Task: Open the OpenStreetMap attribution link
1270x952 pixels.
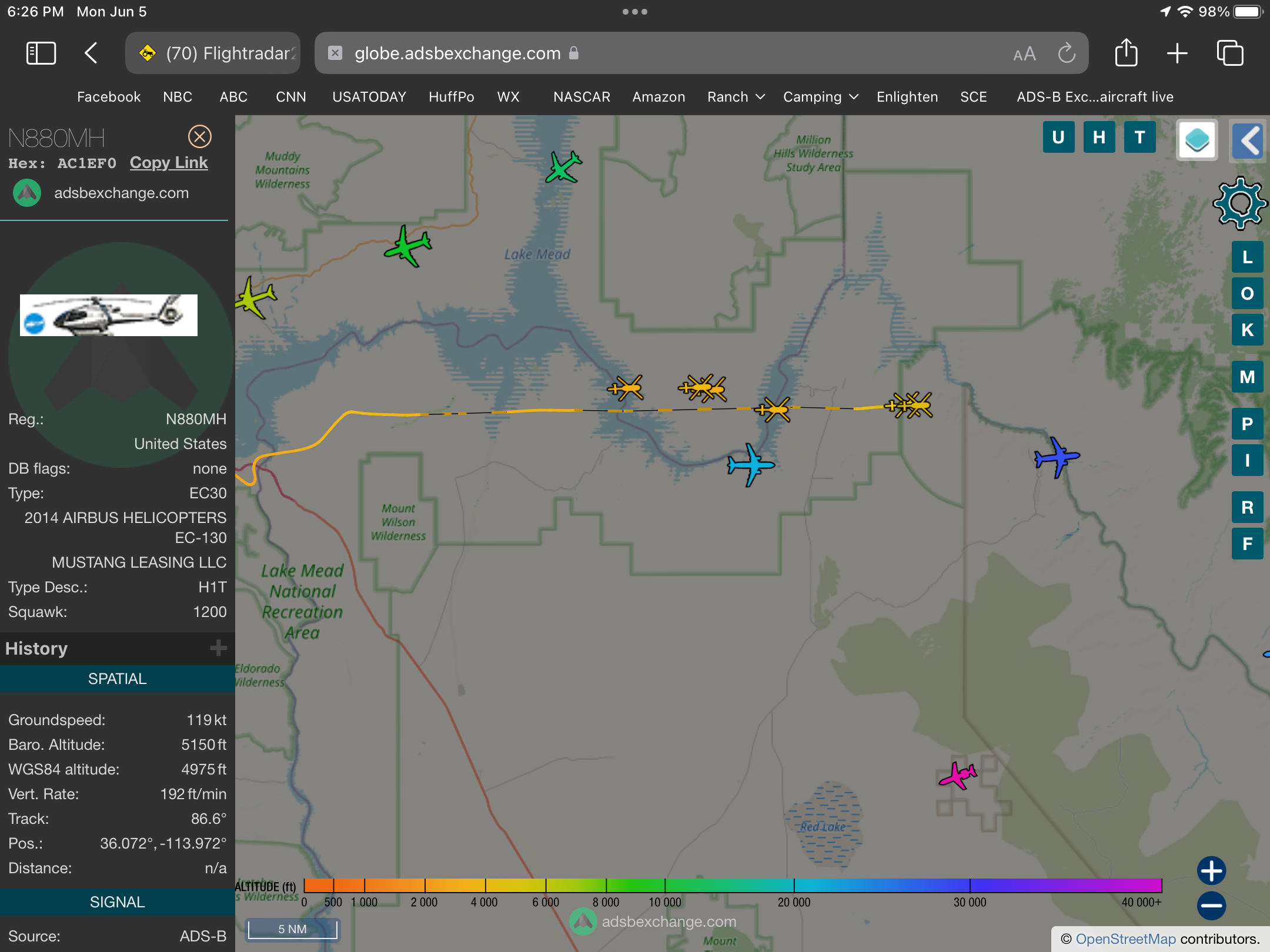Action: click(1125, 939)
